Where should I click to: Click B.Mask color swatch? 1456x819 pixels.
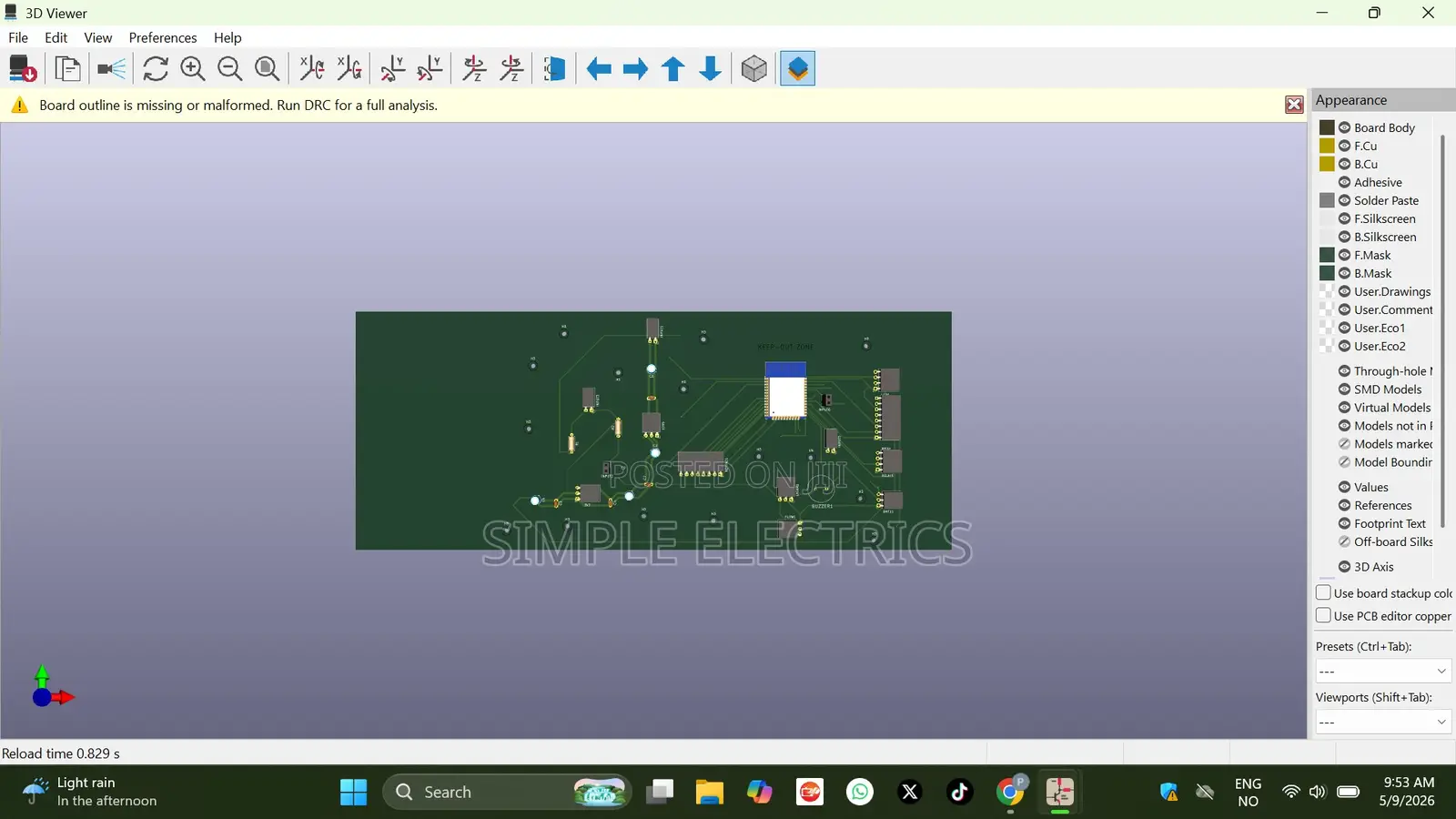pyautogui.click(x=1327, y=273)
